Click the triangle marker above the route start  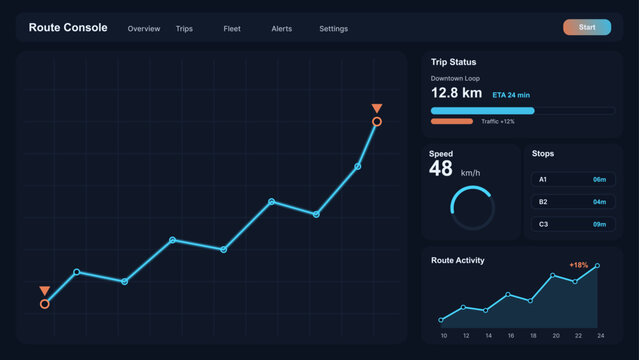(x=45, y=290)
